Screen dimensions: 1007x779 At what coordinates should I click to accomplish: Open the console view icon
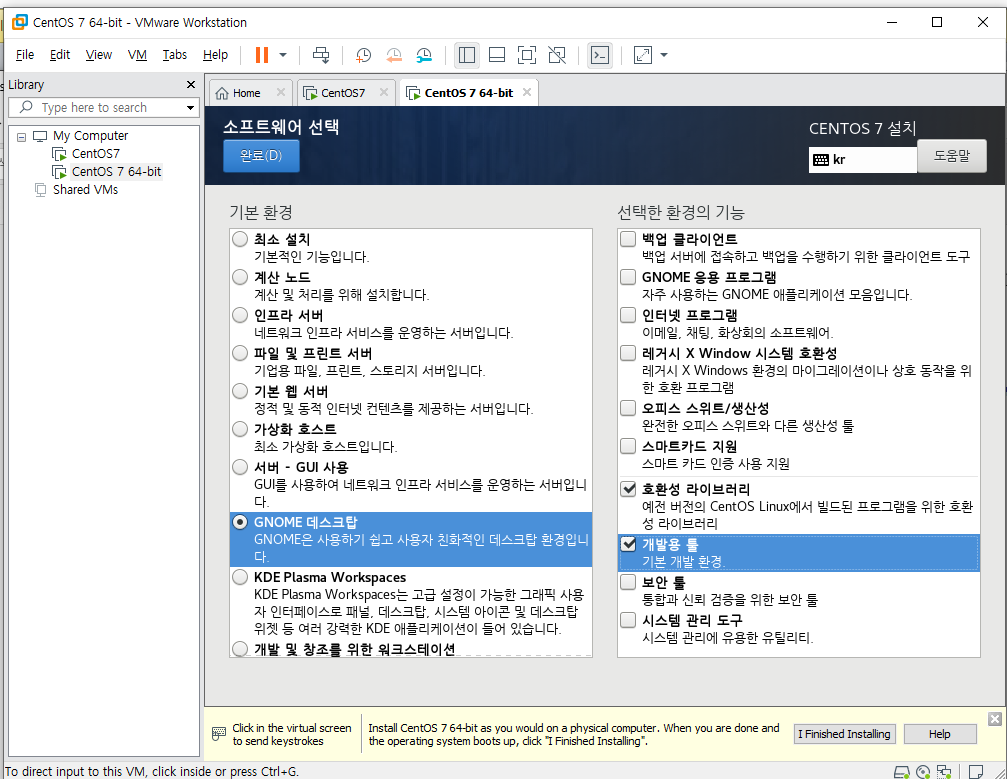click(600, 55)
